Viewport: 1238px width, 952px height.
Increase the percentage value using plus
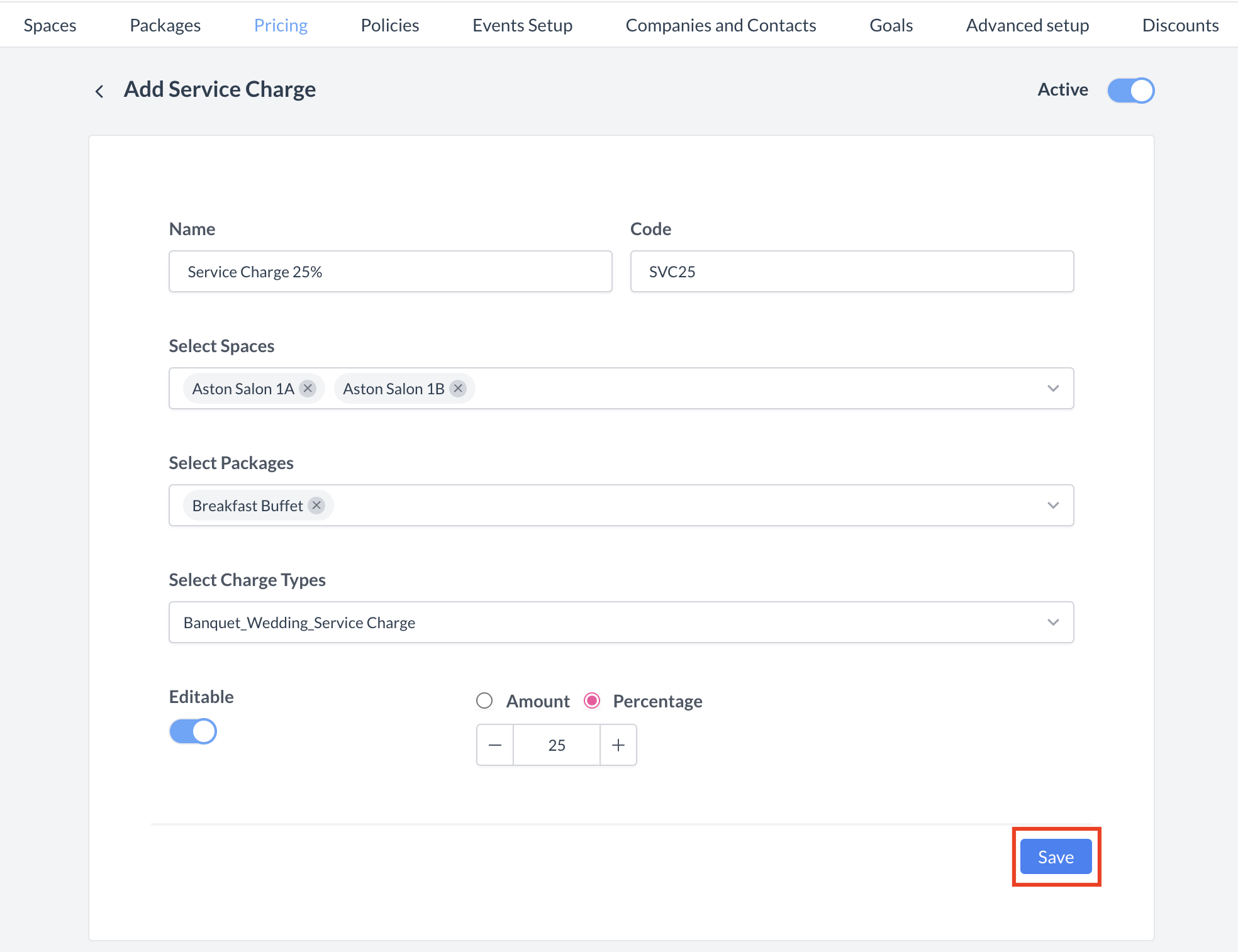(618, 744)
